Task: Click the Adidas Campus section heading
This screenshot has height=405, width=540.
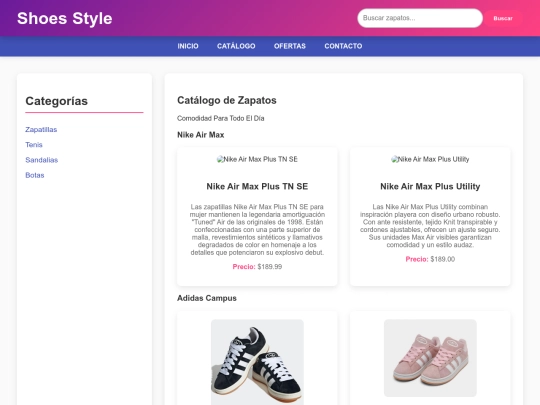Action: click(x=207, y=298)
